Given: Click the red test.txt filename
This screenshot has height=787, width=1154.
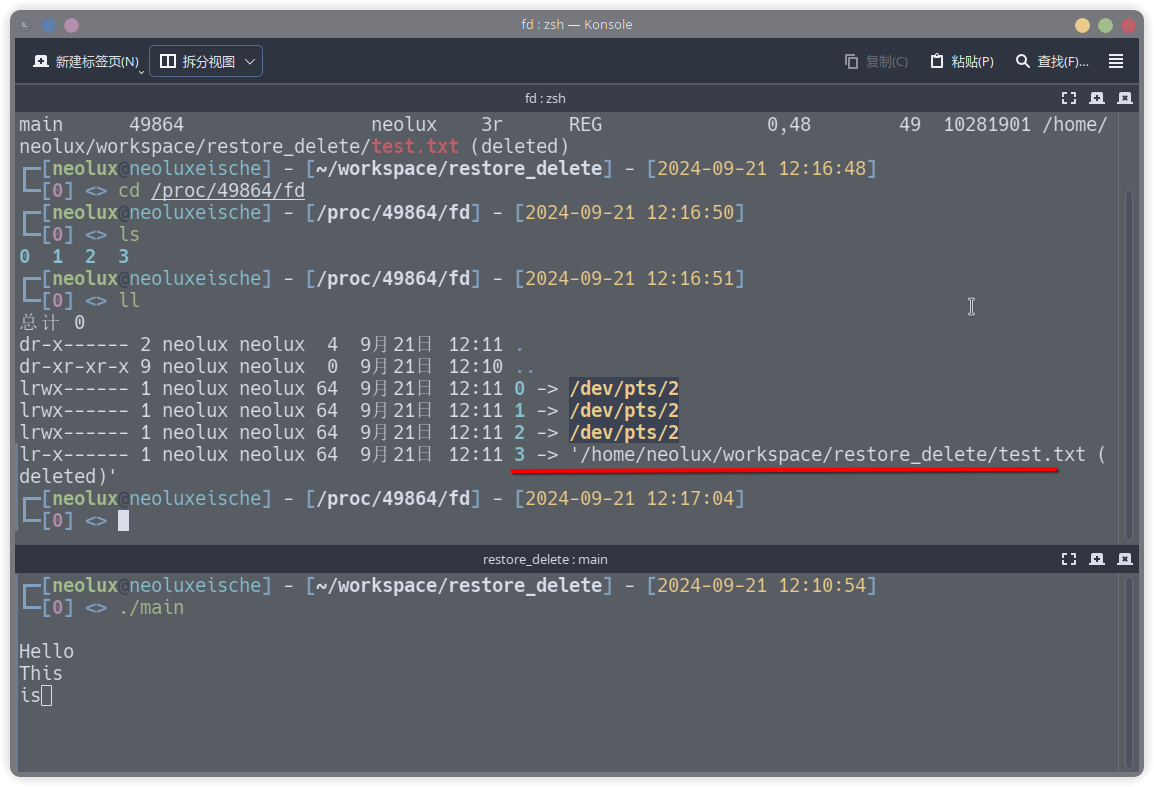Looking at the screenshot, I should 415,147.
